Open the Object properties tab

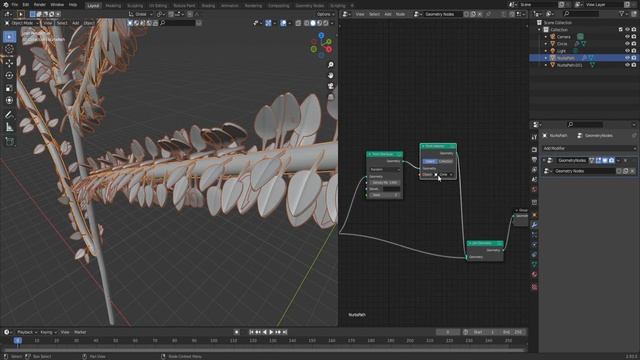click(534, 215)
